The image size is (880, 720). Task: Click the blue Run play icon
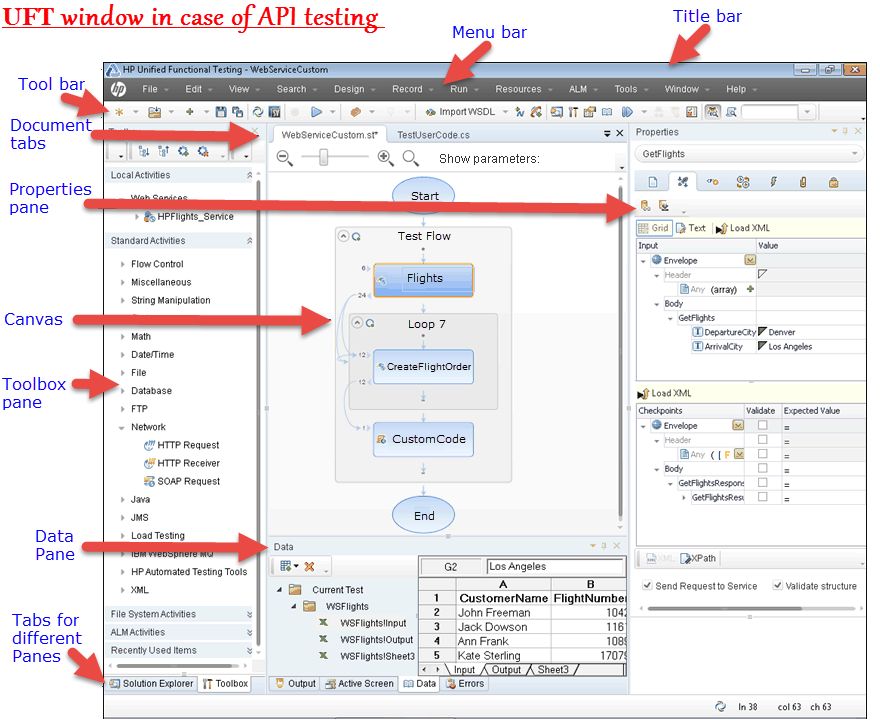pos(317,112)
